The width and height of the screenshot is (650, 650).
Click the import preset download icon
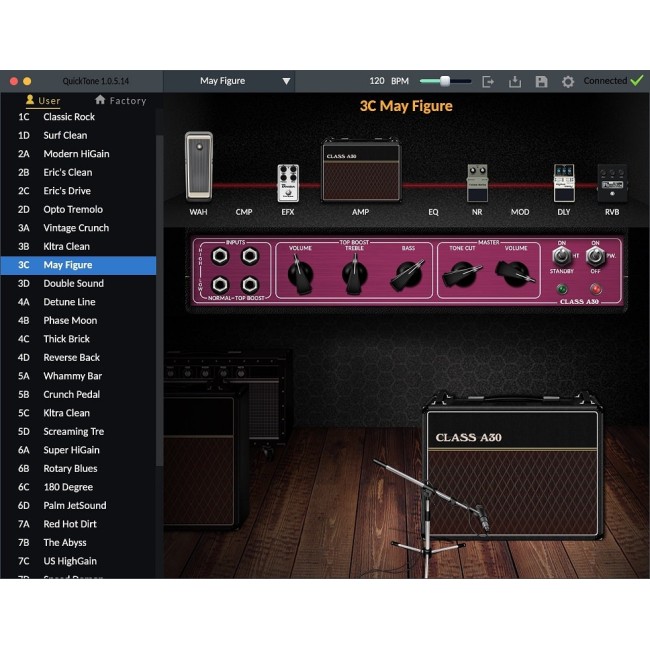[x=515, y=81]
